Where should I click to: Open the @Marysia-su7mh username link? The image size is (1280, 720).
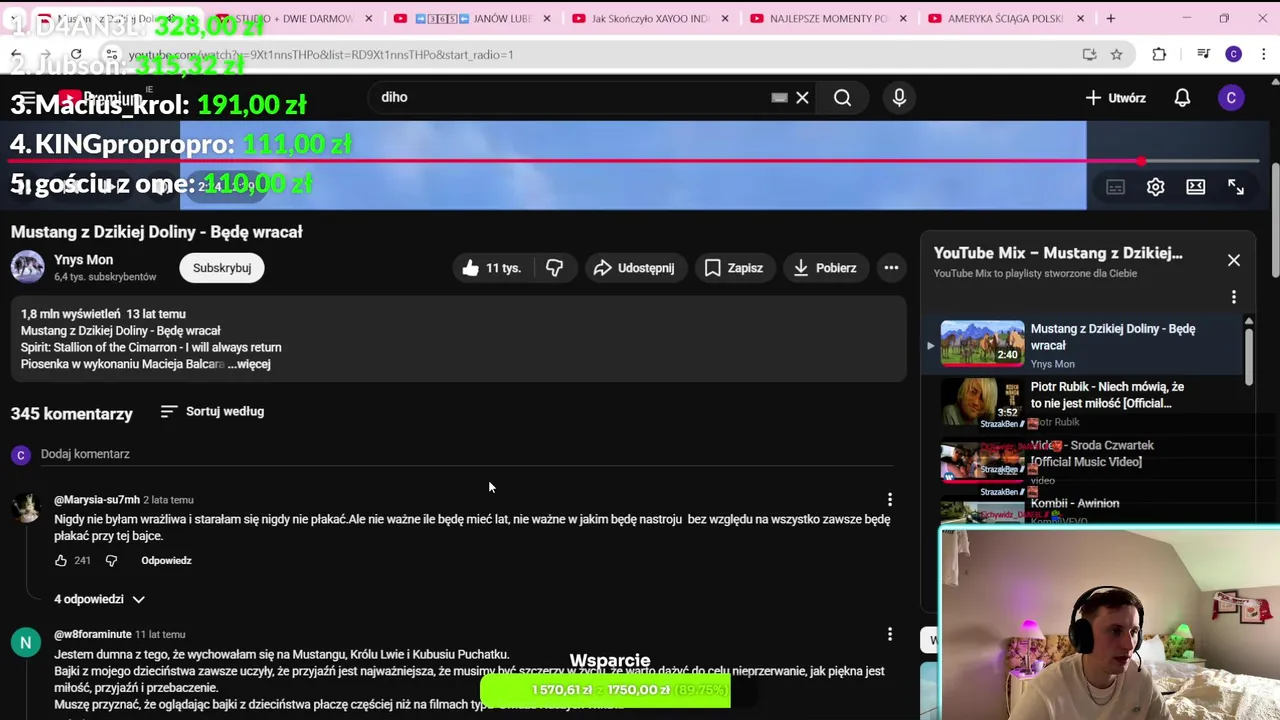click(97, 500)
